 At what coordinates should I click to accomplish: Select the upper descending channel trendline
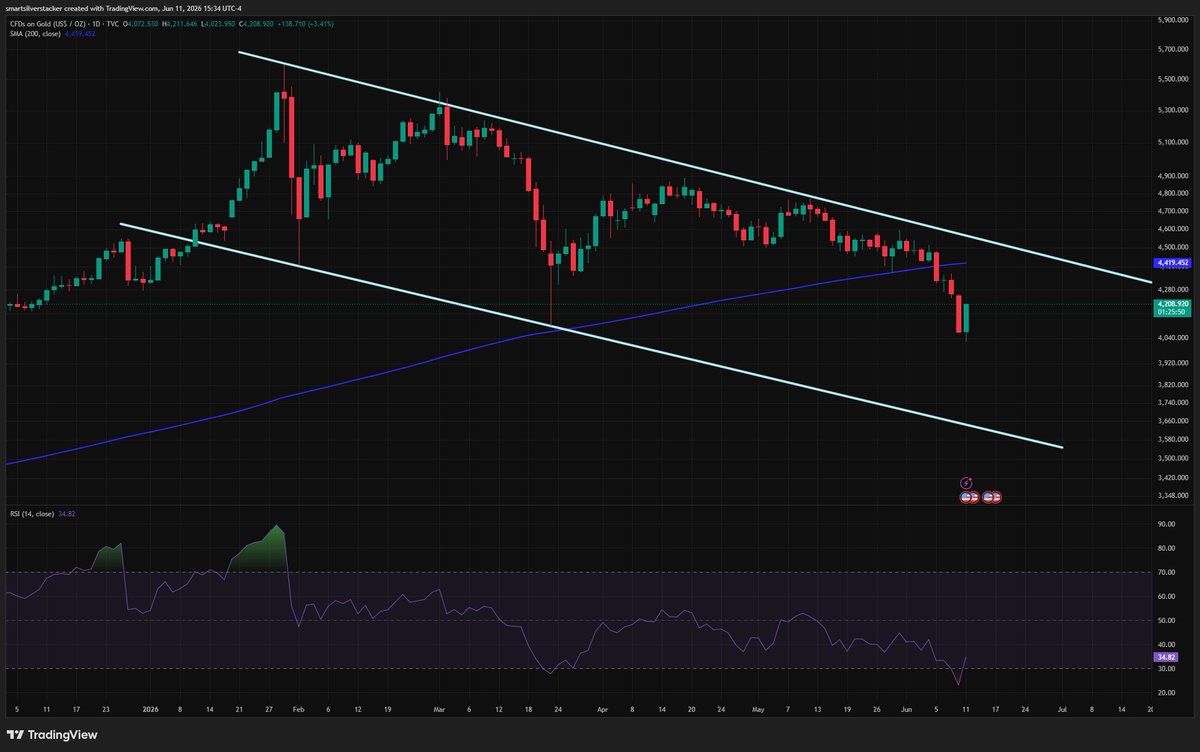pyautogui.click(x=693, y=167)
